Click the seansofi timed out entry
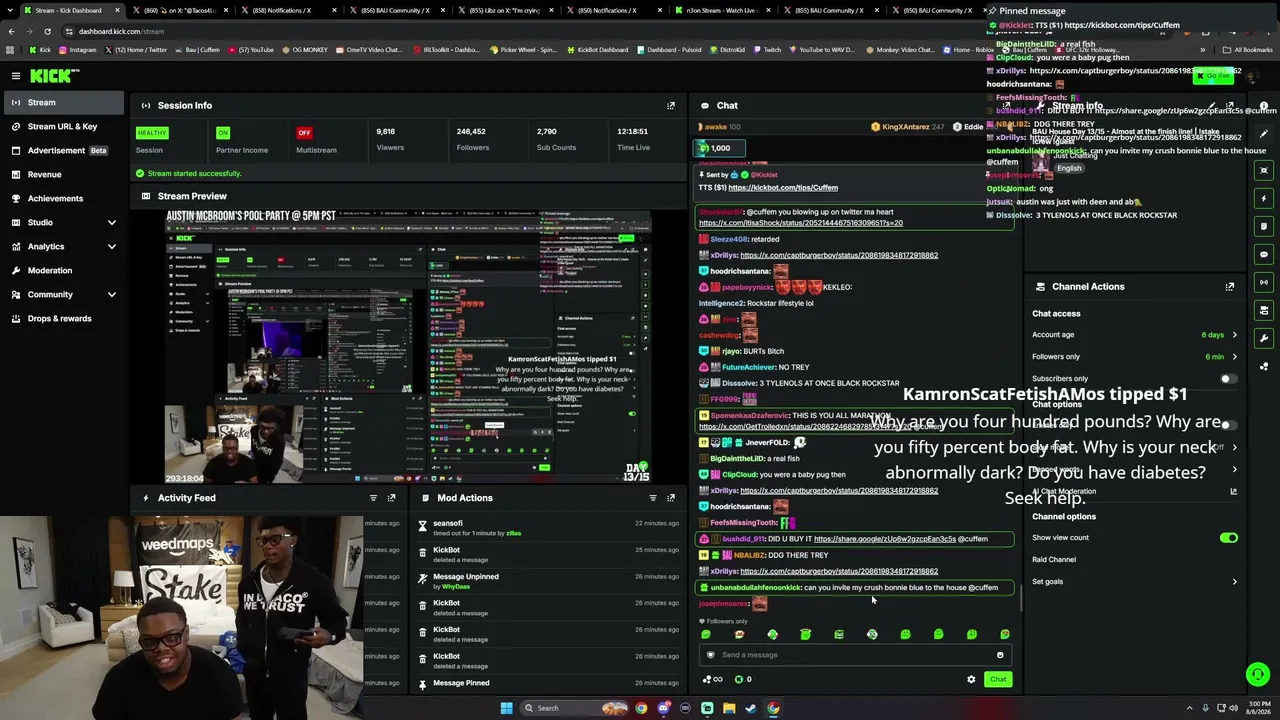Image resolution: width=1280 pixels, height=720 pixels. [548, 528]
